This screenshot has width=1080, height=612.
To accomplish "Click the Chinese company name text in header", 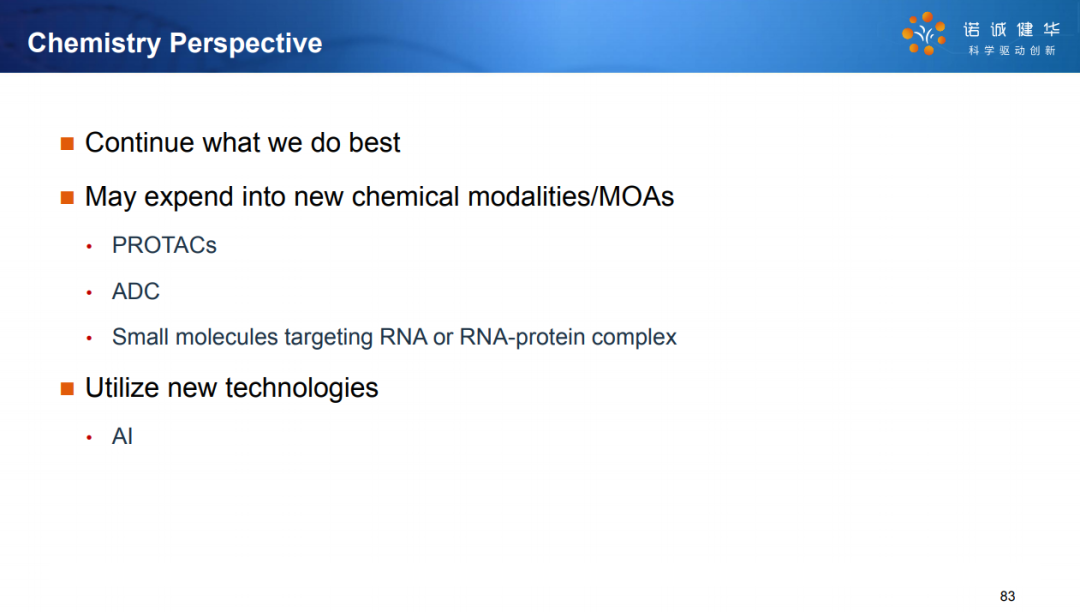I will (x=1011, y=30).
